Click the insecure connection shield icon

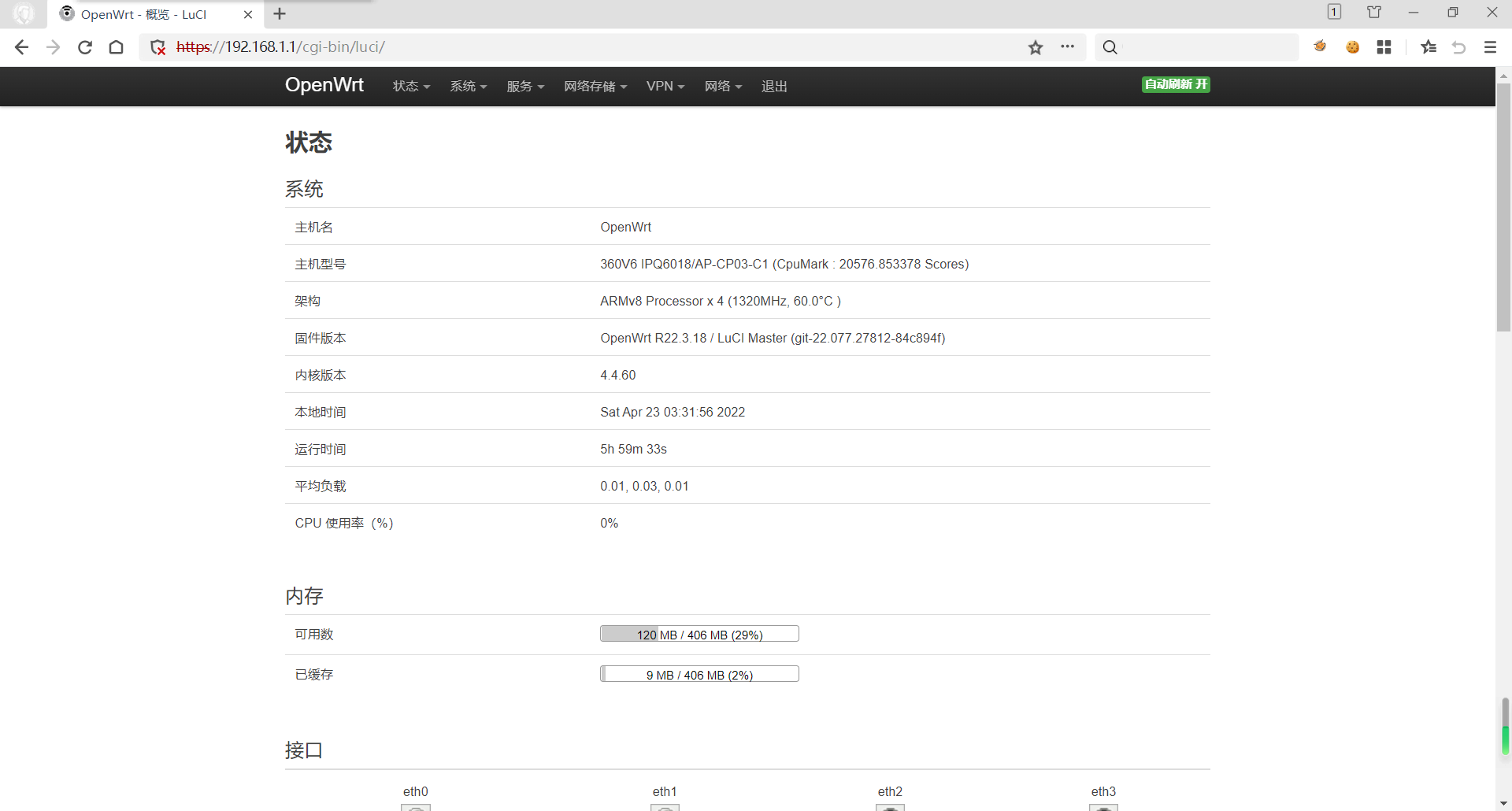(x=158, y=47)
